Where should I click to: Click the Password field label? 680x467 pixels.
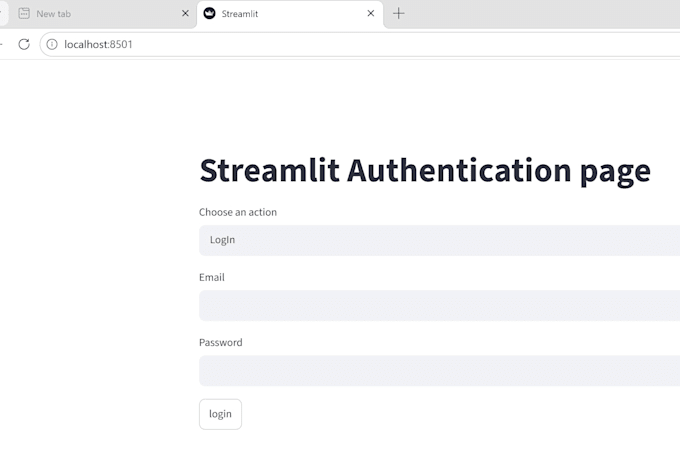[221, 342]
